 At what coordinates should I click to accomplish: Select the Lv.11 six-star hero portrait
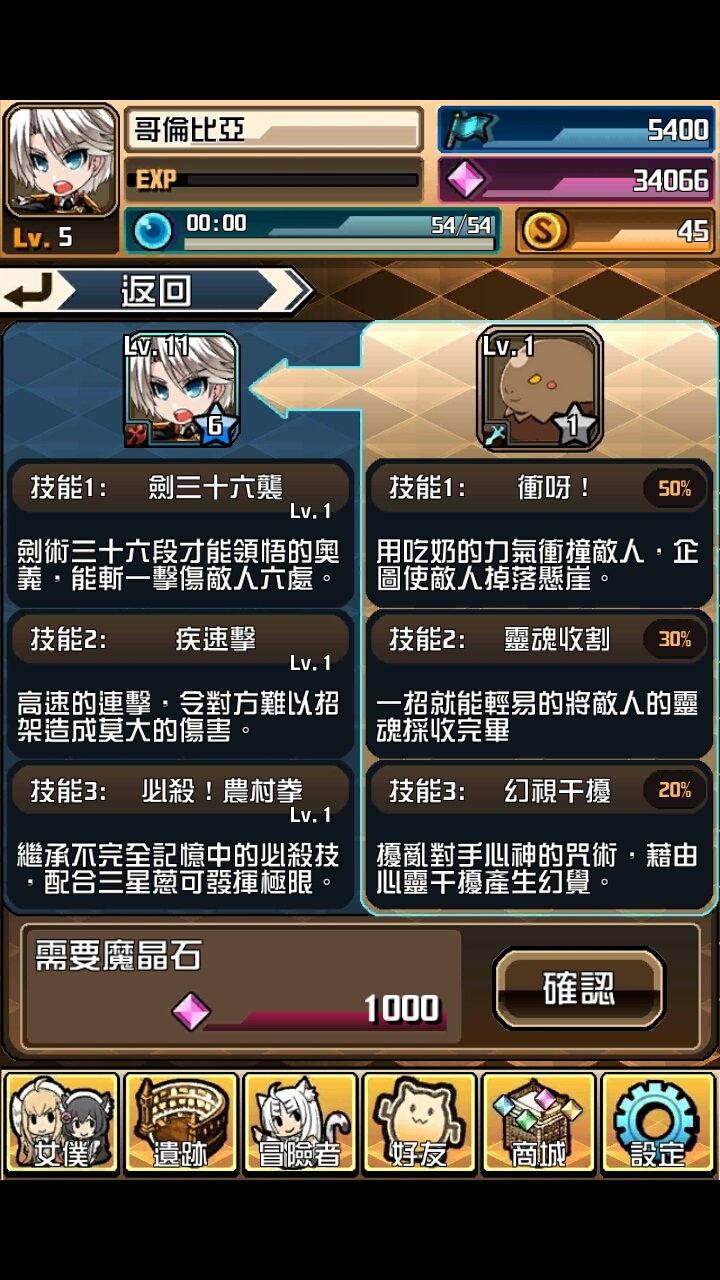[x=182, y=391]
